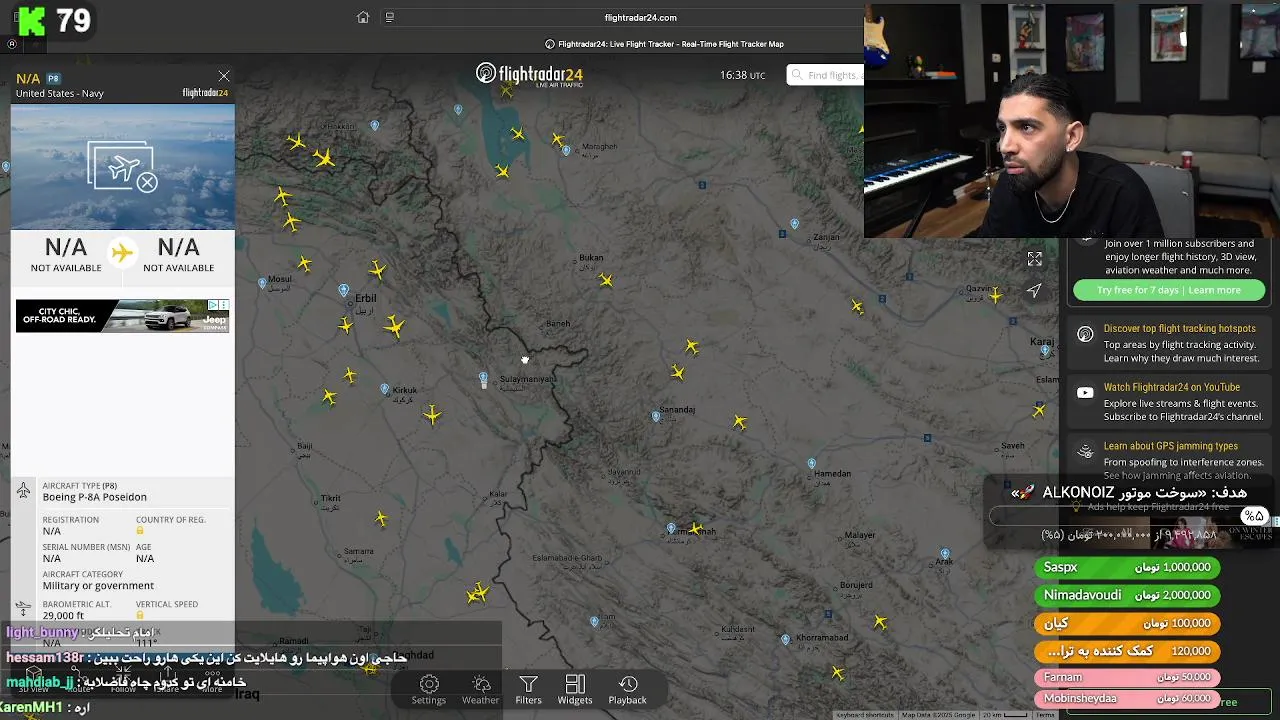The width and height of the screenshot is (1280, 720).
Task: Select the Maragheh airport pin
Action: pos(566,151)
